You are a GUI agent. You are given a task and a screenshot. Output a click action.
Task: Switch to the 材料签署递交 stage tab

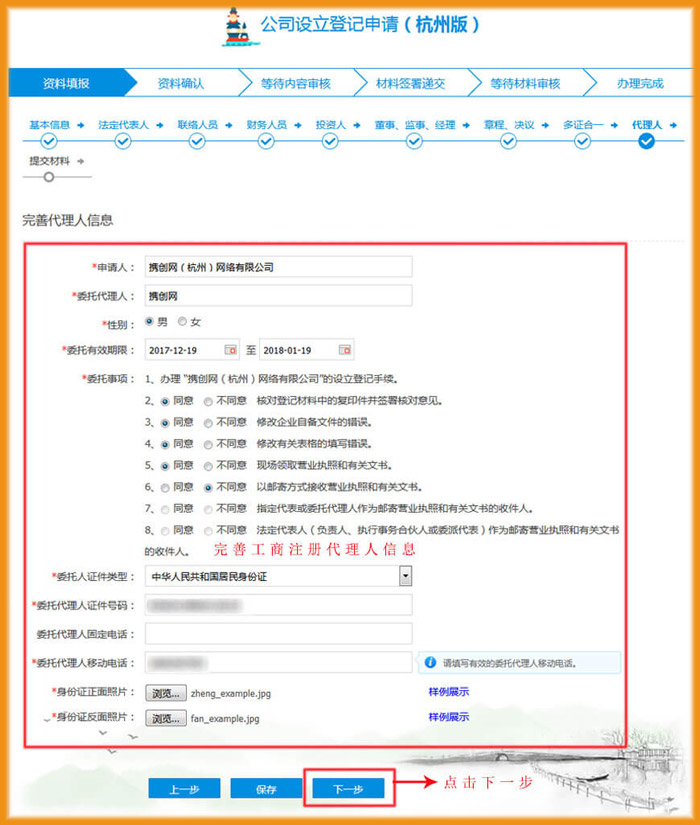tap(410, 84)
